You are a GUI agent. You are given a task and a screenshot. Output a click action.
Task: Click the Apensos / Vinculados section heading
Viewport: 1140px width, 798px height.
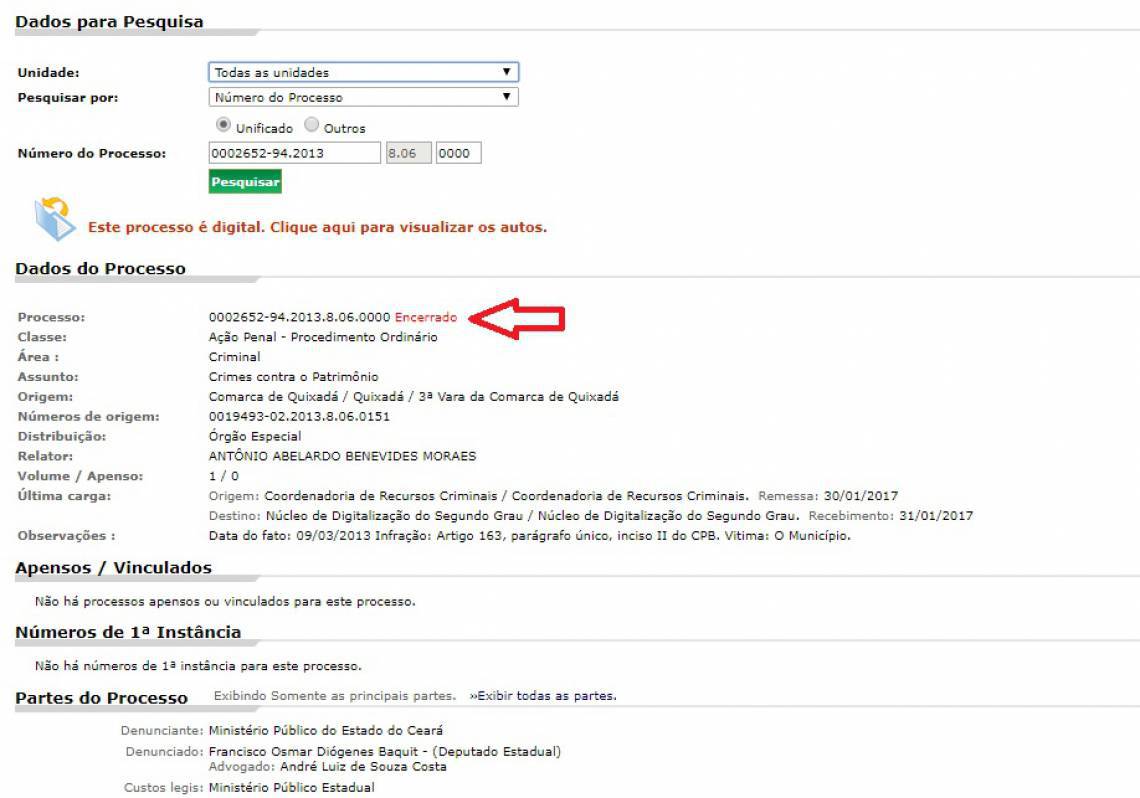tap(113, 567)
